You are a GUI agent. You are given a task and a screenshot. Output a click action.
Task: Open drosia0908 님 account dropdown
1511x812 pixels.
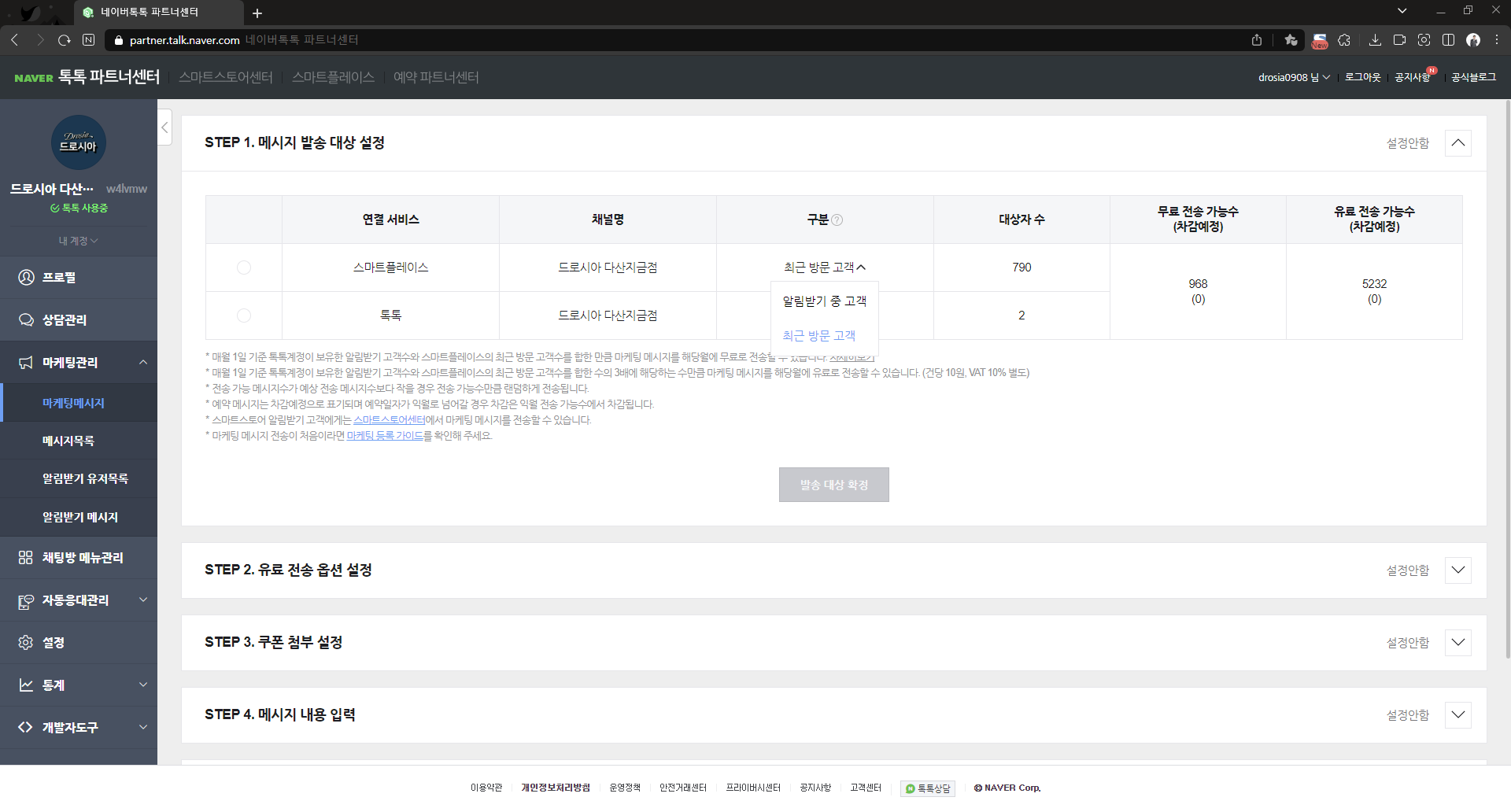click(1294, 77)
